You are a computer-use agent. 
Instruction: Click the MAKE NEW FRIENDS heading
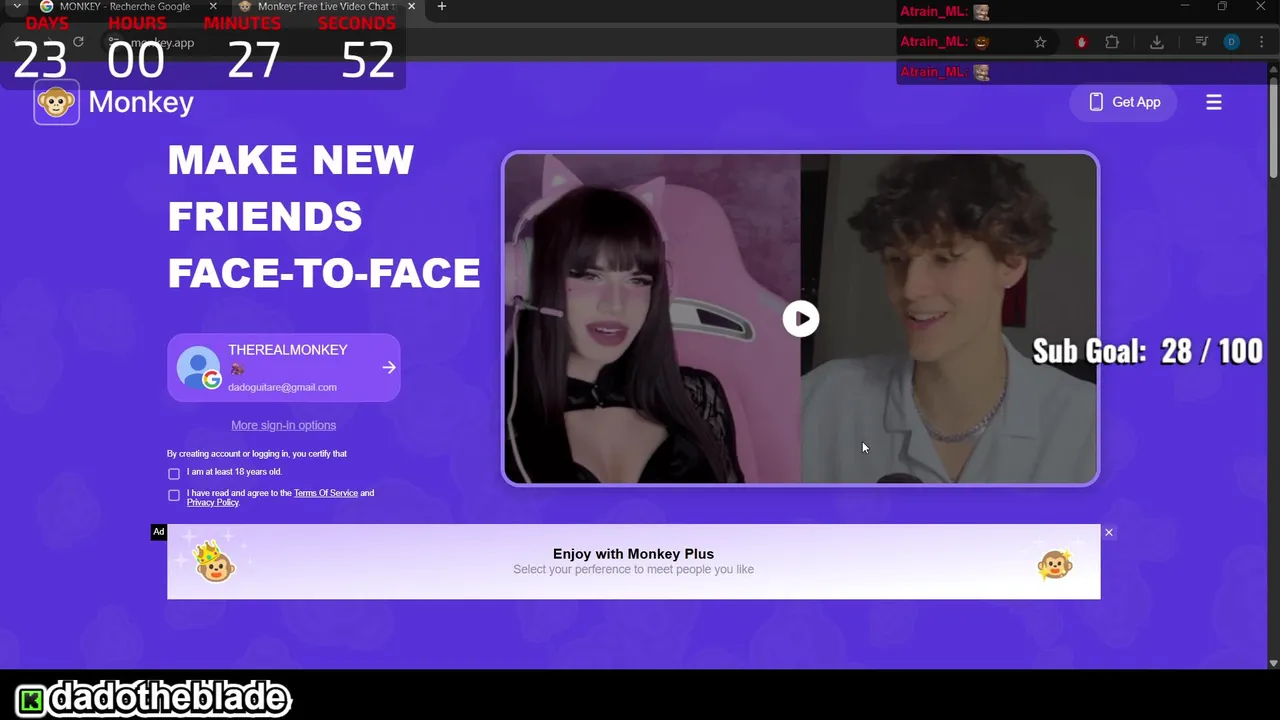point(324,216)
